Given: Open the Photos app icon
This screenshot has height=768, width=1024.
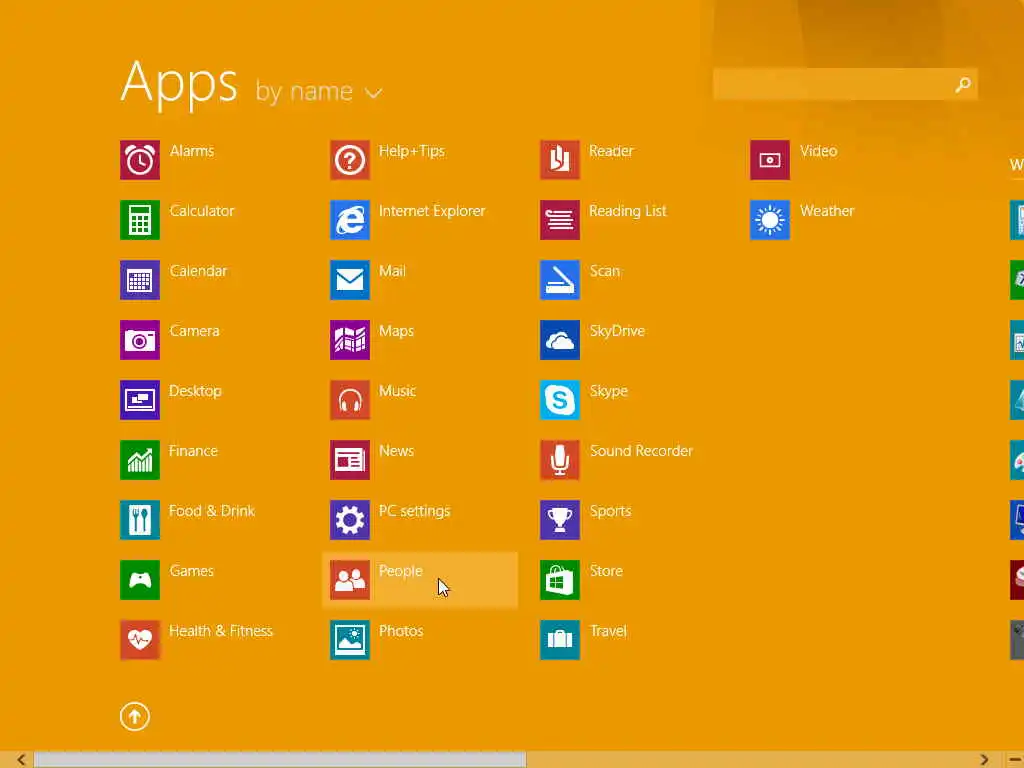Looking at the screenshot, I should click(350, 640).
